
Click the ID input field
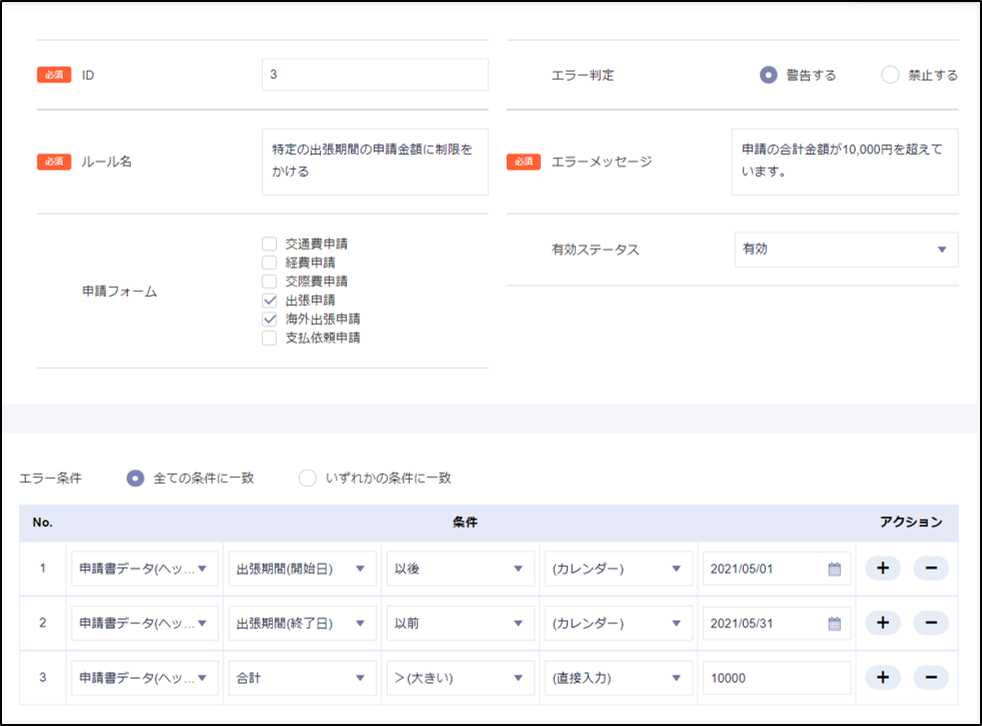click(x=375, y=75)
